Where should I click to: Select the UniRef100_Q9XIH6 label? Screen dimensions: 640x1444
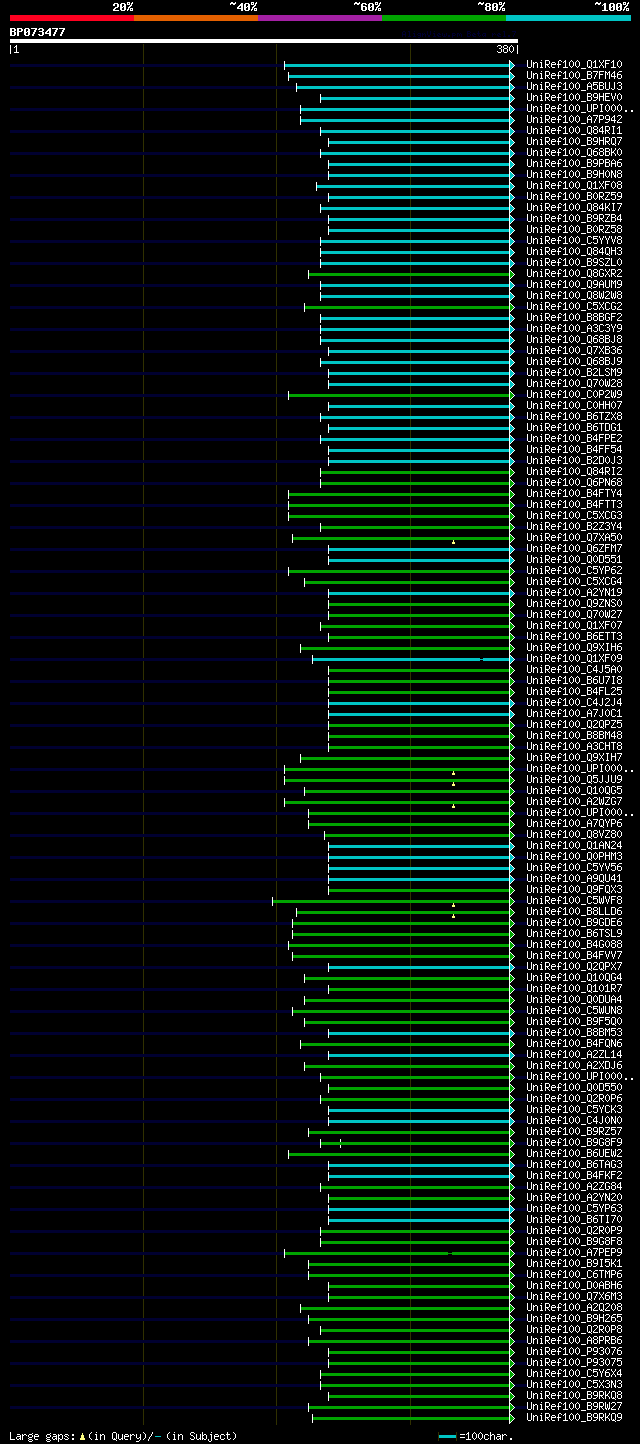[574, 648]
